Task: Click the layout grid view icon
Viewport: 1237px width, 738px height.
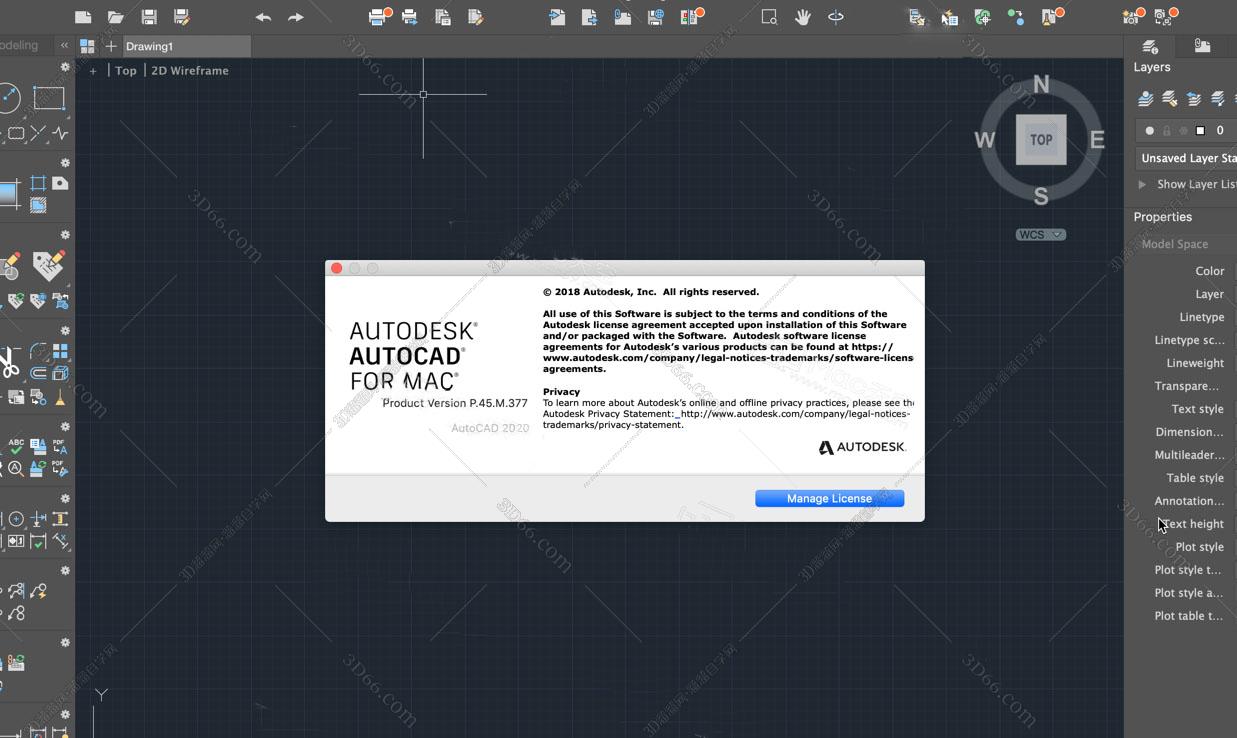Action: pos(87,46)
